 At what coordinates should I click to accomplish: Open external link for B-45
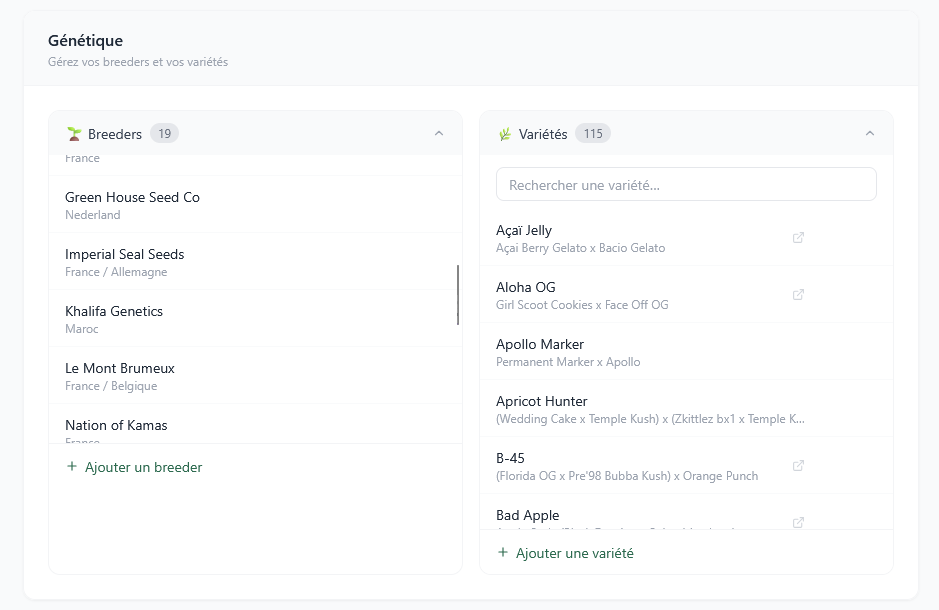pyautogui.click(x=798, y=465)
